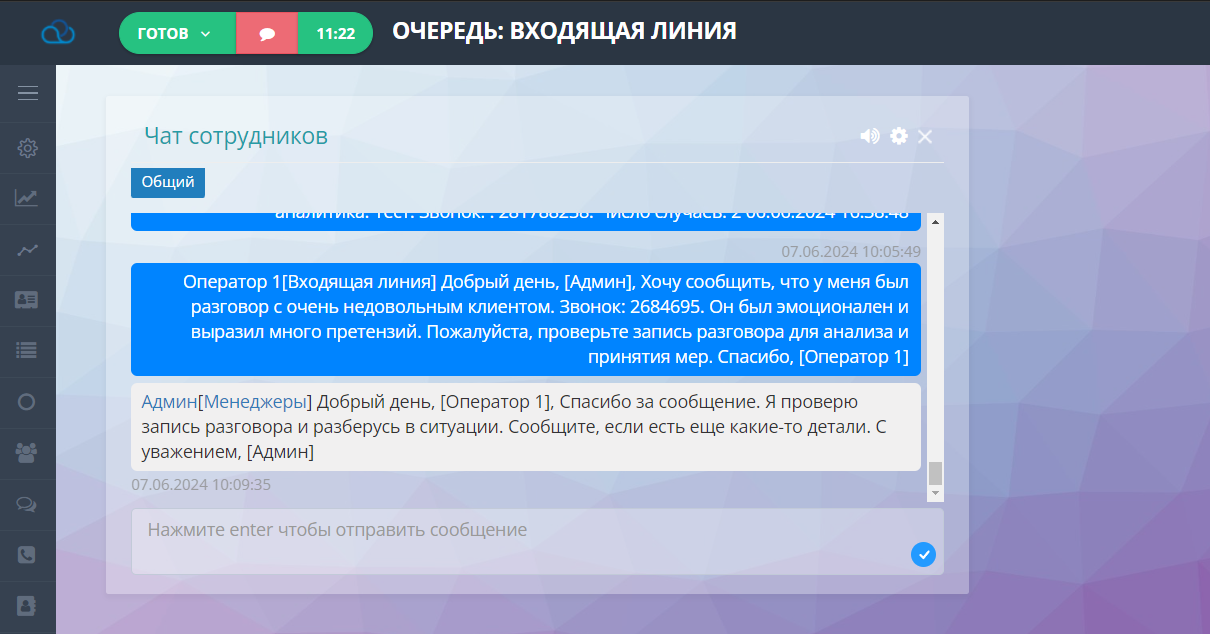The height and width of the screenshot is (634, 1210).
Task: Click the circle icon in sidebar
Action: point(27,402)
